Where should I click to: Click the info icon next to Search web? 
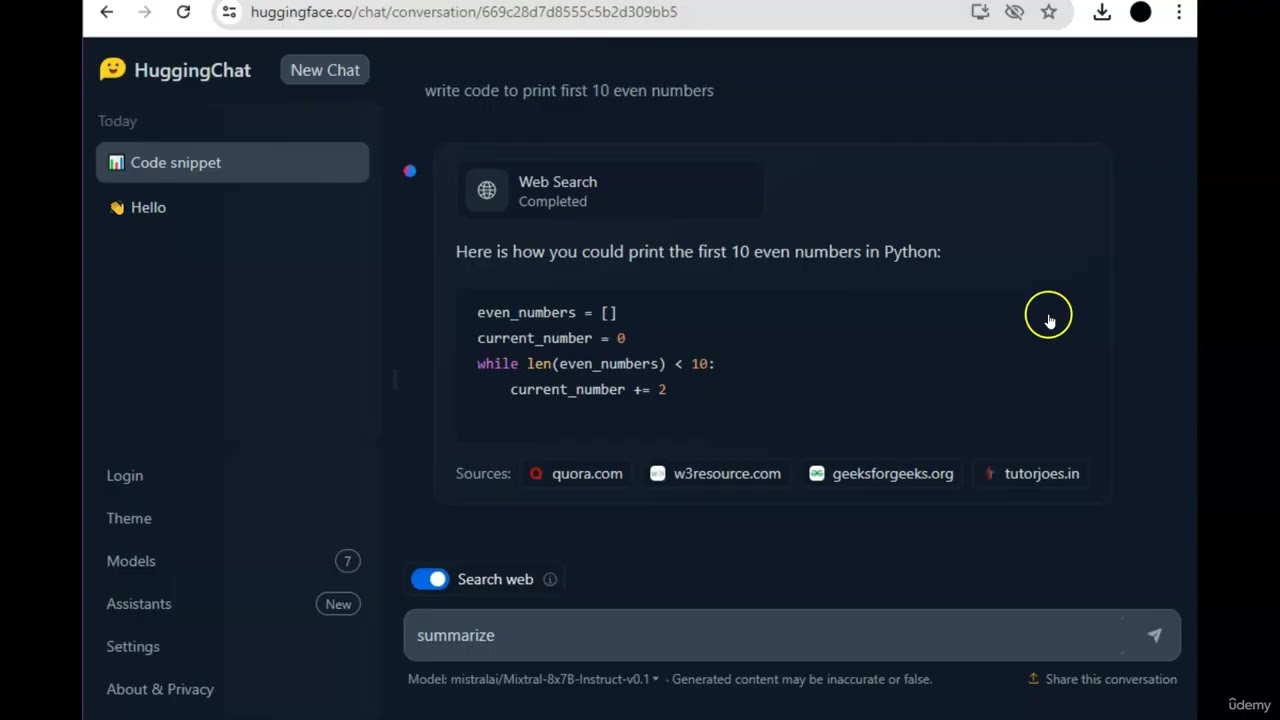click(x=550, y=579)
